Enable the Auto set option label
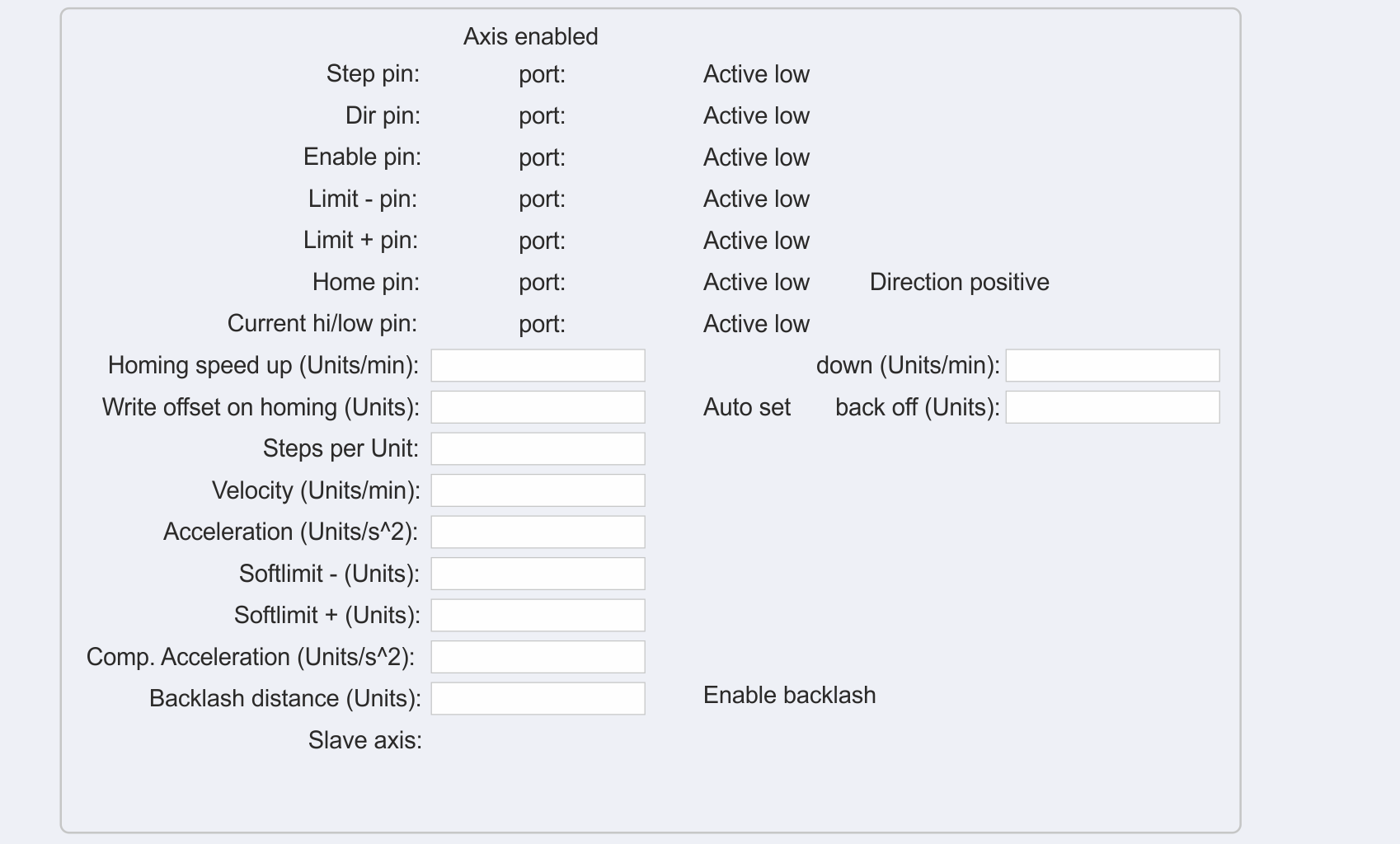This screenshot has height=844, width=1400. [x=746, y=407]
